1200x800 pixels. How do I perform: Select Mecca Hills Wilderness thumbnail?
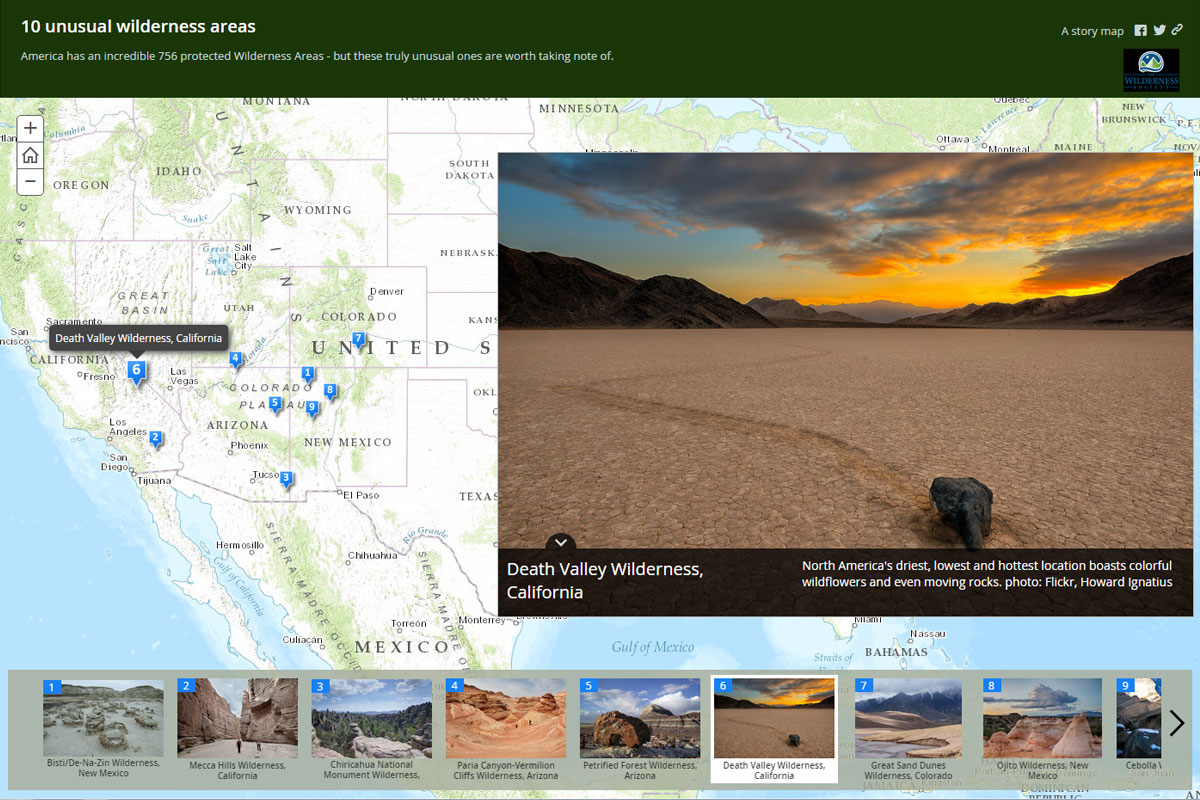[237, 718]
